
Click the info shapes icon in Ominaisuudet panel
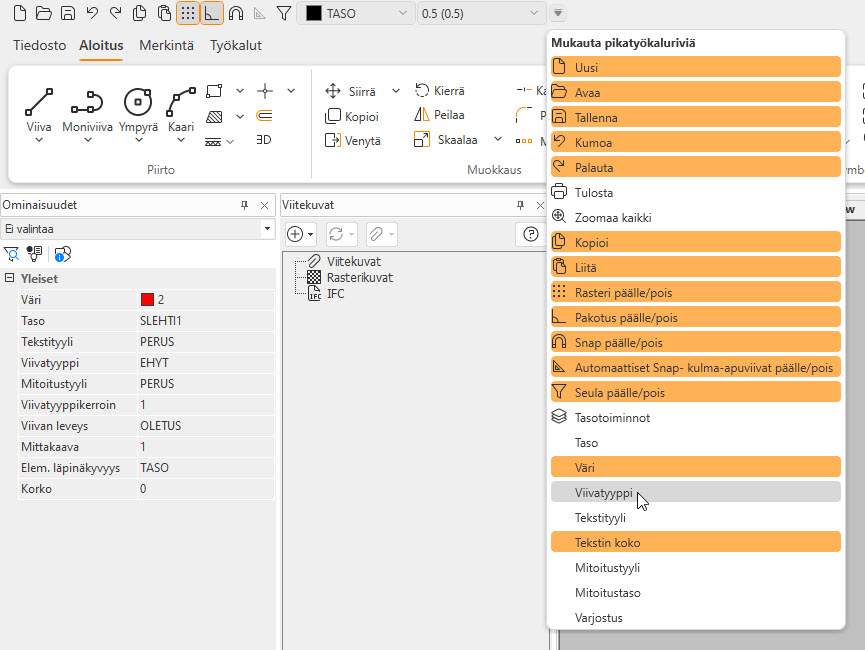[62, 254]
